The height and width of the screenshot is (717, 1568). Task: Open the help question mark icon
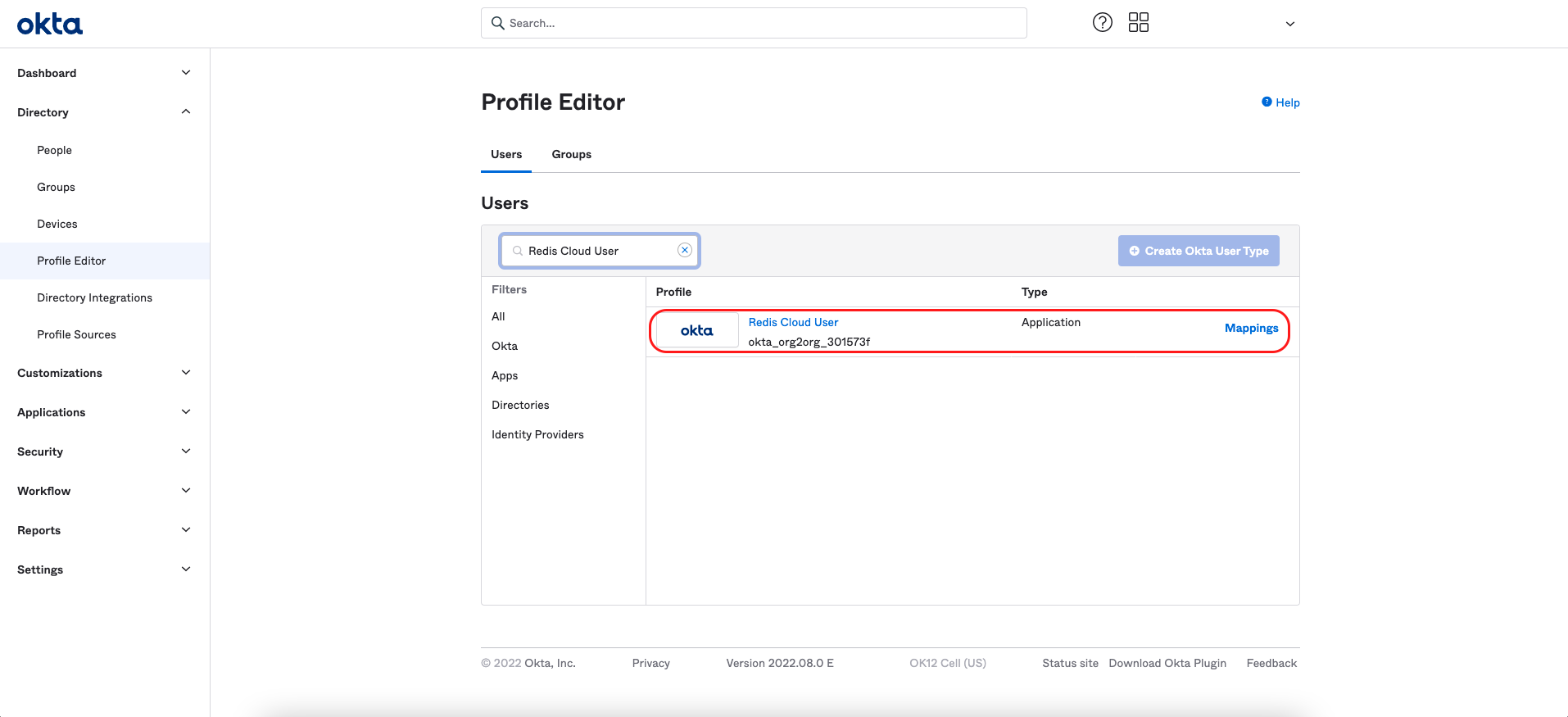coord(1103,23)
